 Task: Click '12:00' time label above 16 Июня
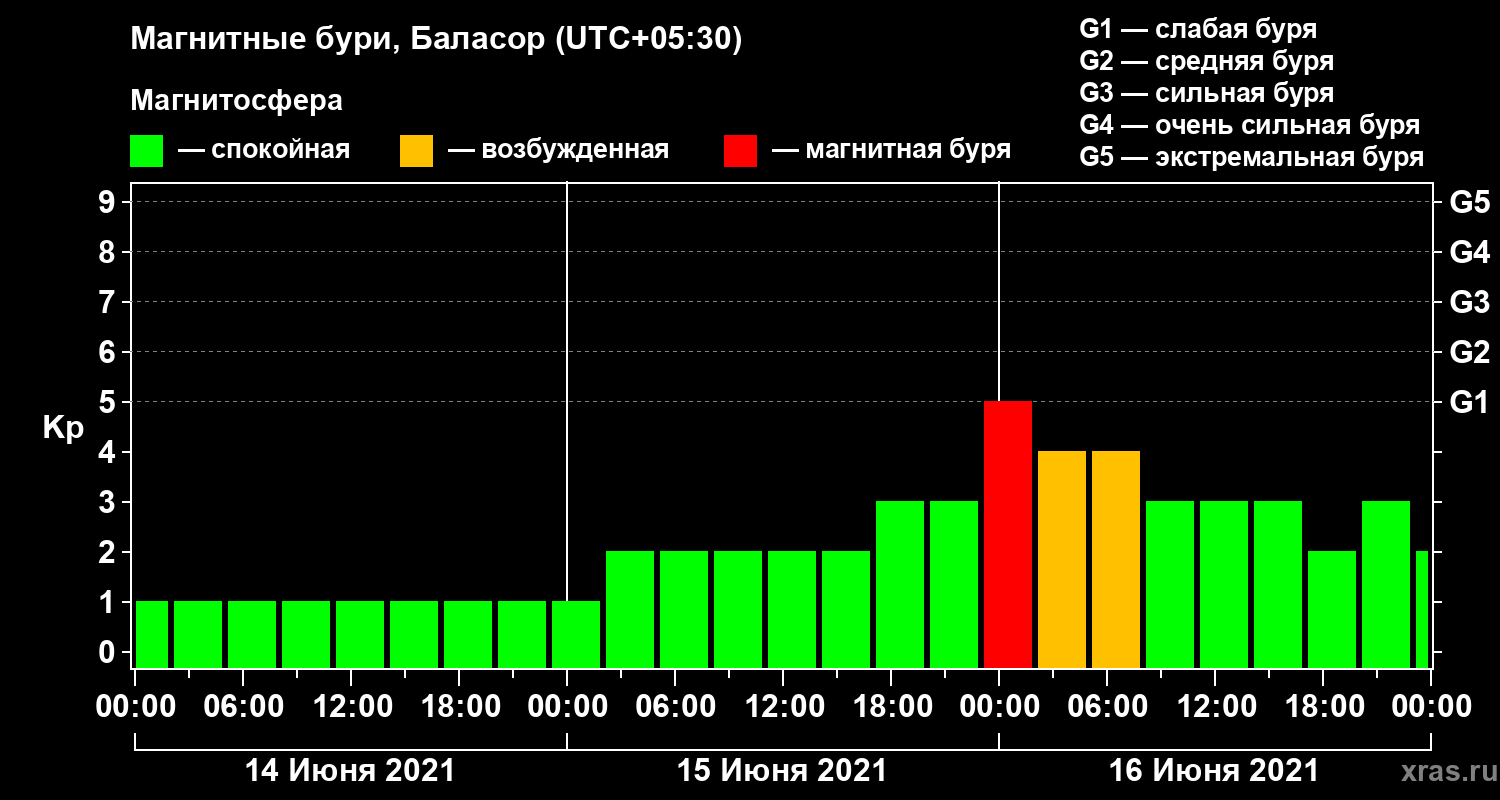[x=1215, y=707]
